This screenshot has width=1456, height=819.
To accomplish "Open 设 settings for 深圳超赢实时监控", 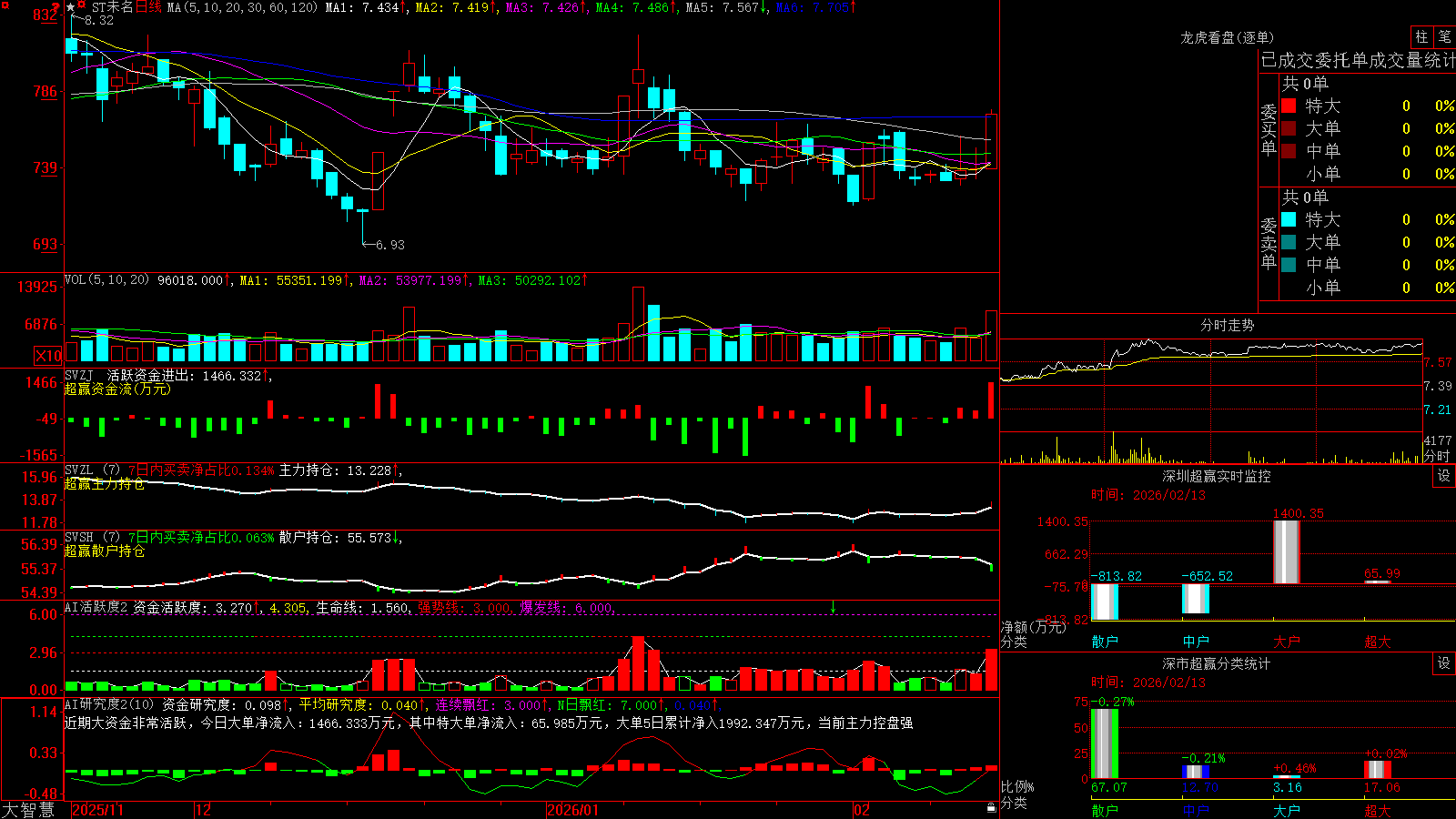I will click(x=1444, y=476).
